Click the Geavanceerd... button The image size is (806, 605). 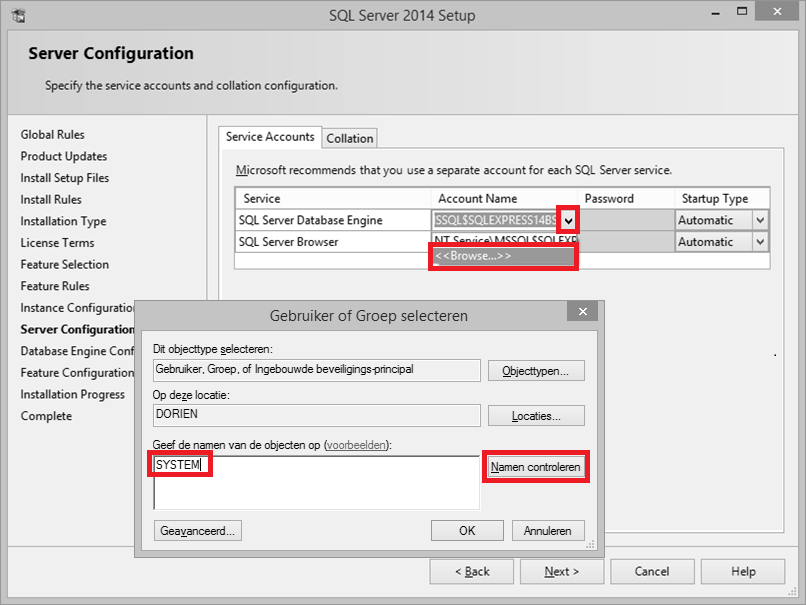(197, 530)
